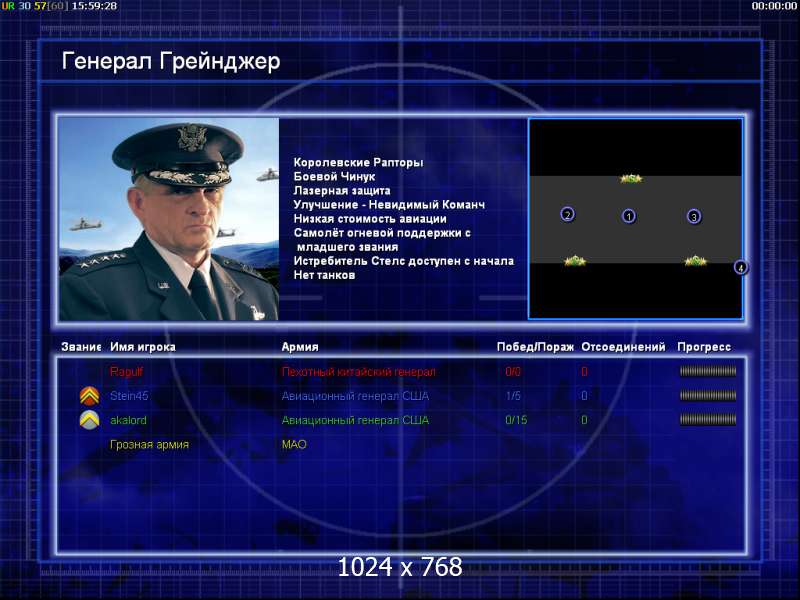800x600 pixels.
Task: Click 'Нет танков' line
Action: tap(324, 275)
